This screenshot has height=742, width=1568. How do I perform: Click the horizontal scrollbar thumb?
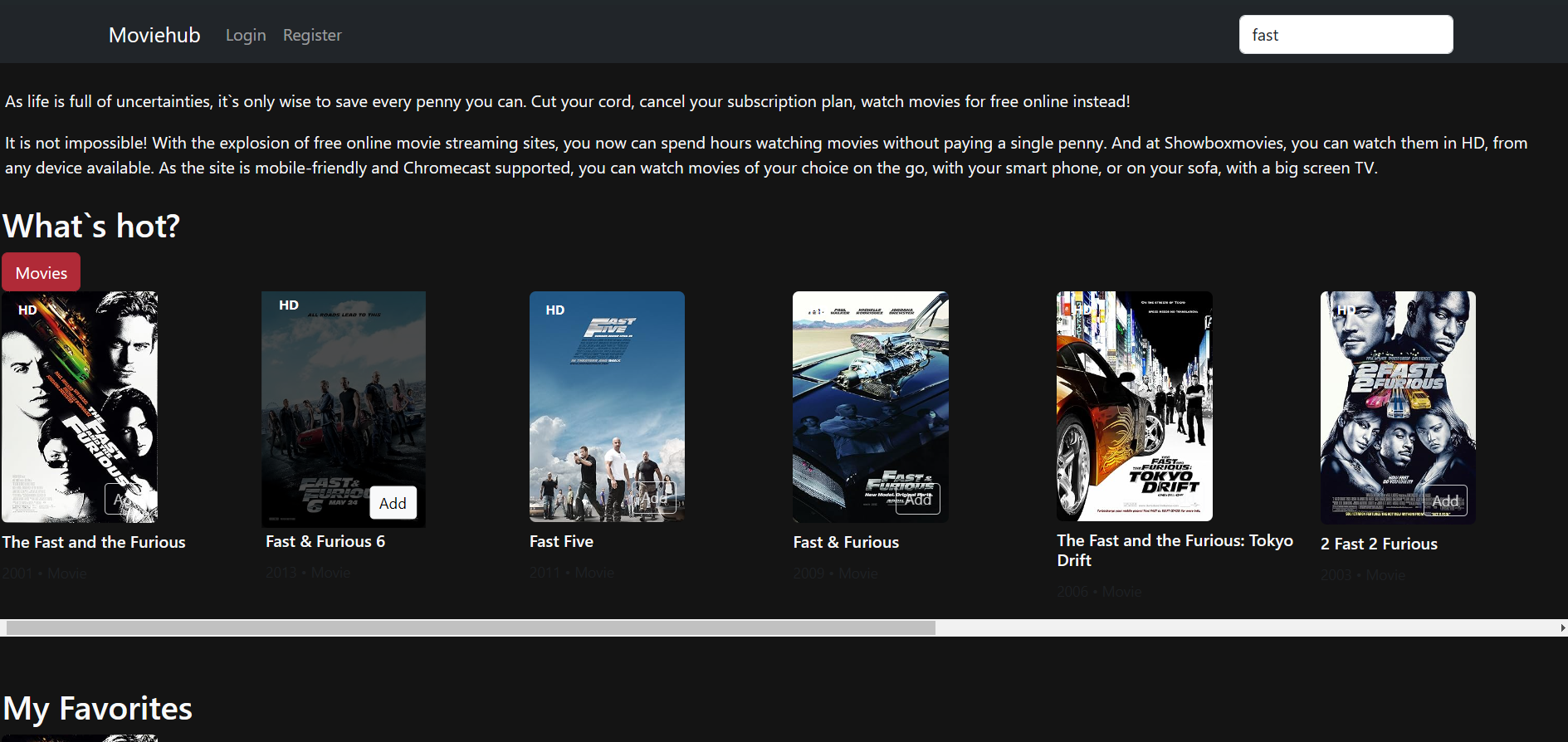coord(470,628)
